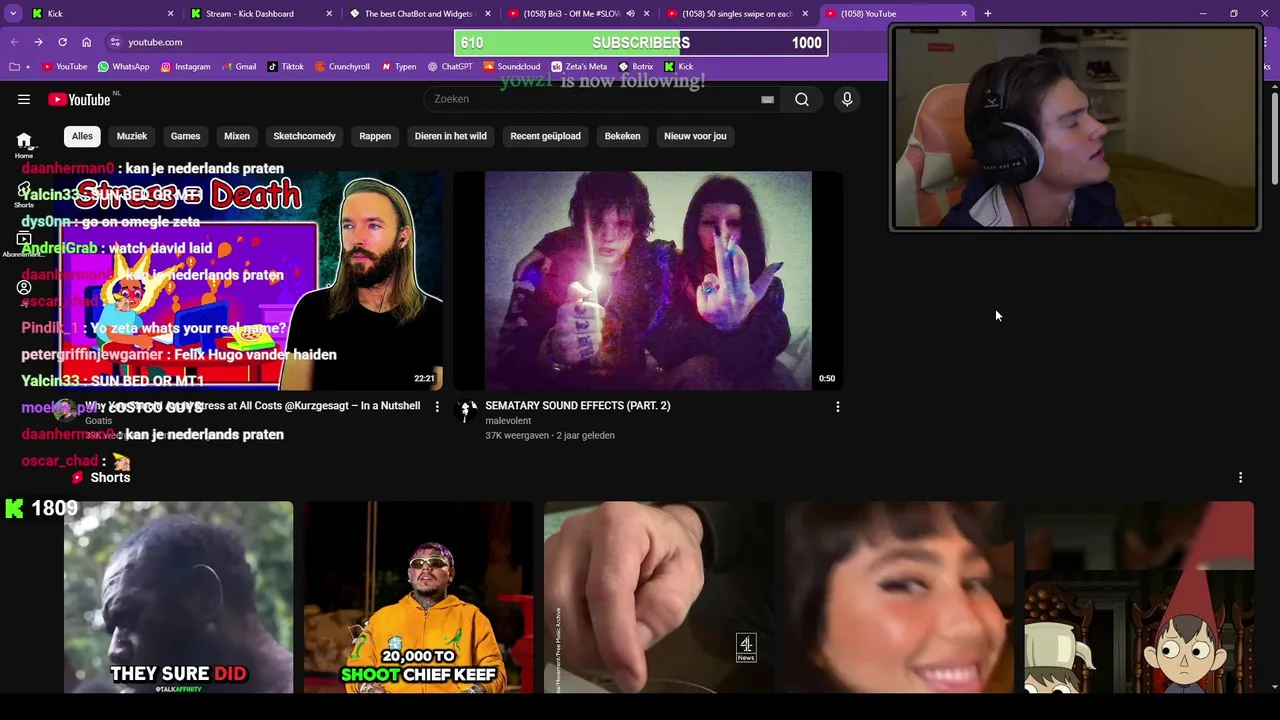Open the YouTube hamburger guide menu
Viewport: 1280px width, 720px height.
(24, 99)
